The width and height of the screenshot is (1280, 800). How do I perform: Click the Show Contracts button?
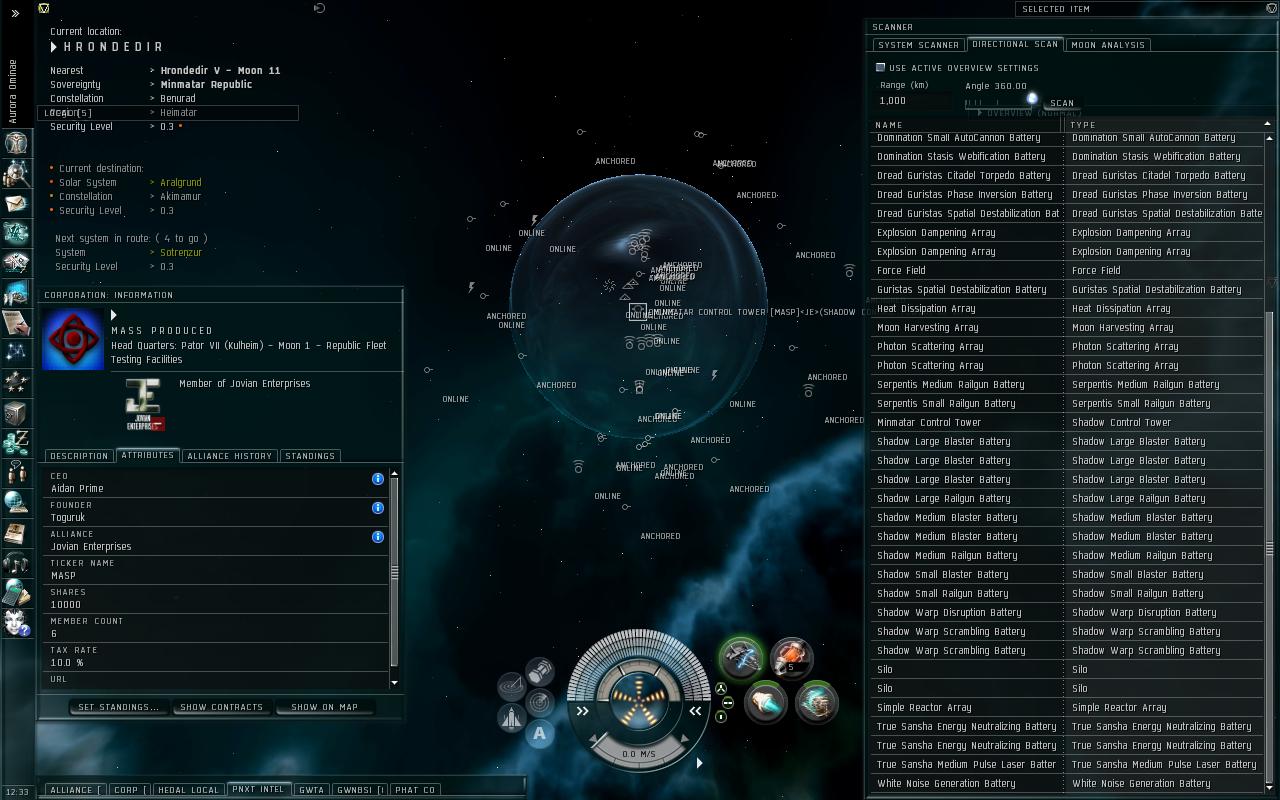click(x=221, y=707)
